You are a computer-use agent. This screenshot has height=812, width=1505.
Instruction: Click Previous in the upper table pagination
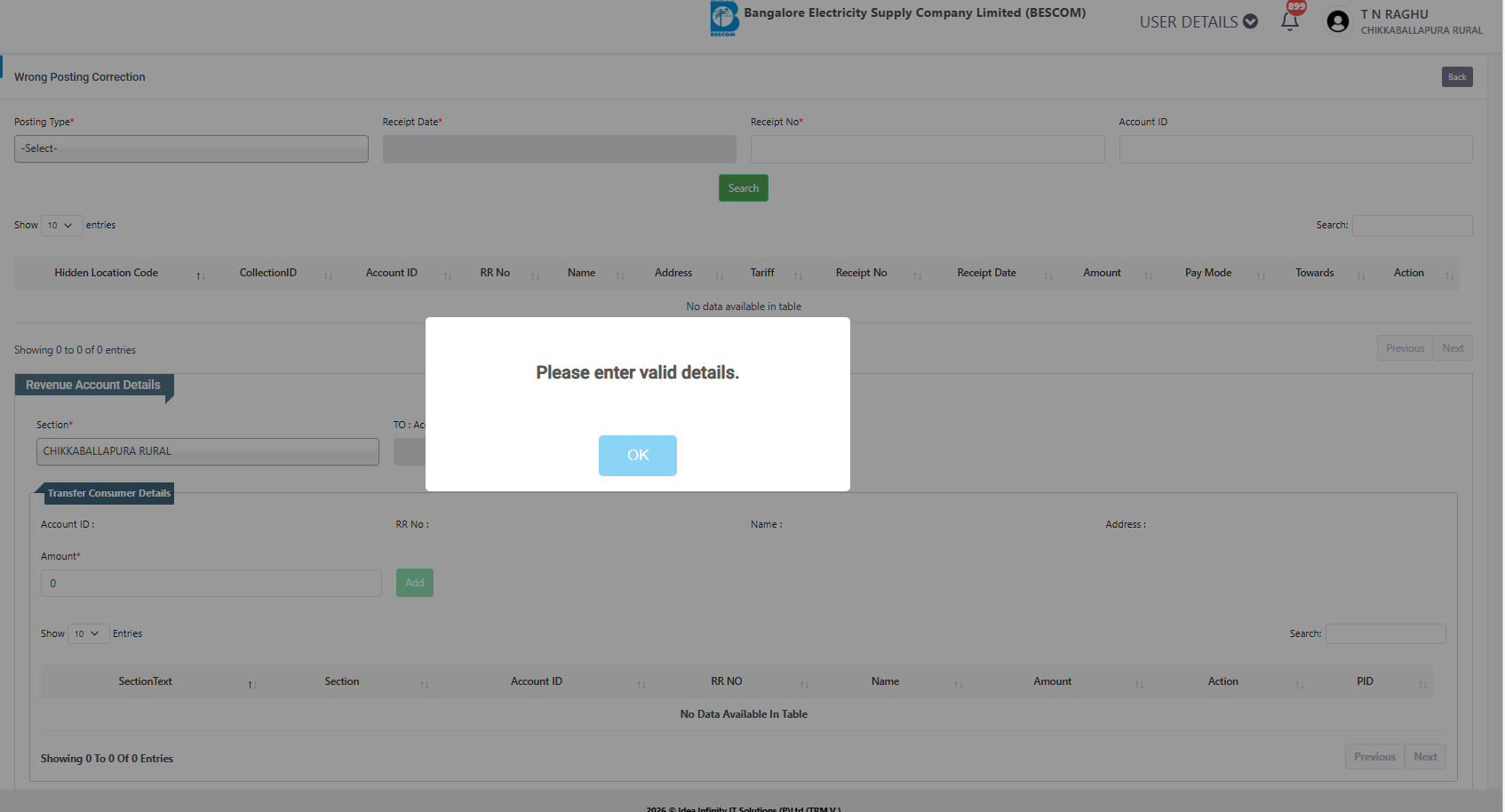pos(1405,348)
